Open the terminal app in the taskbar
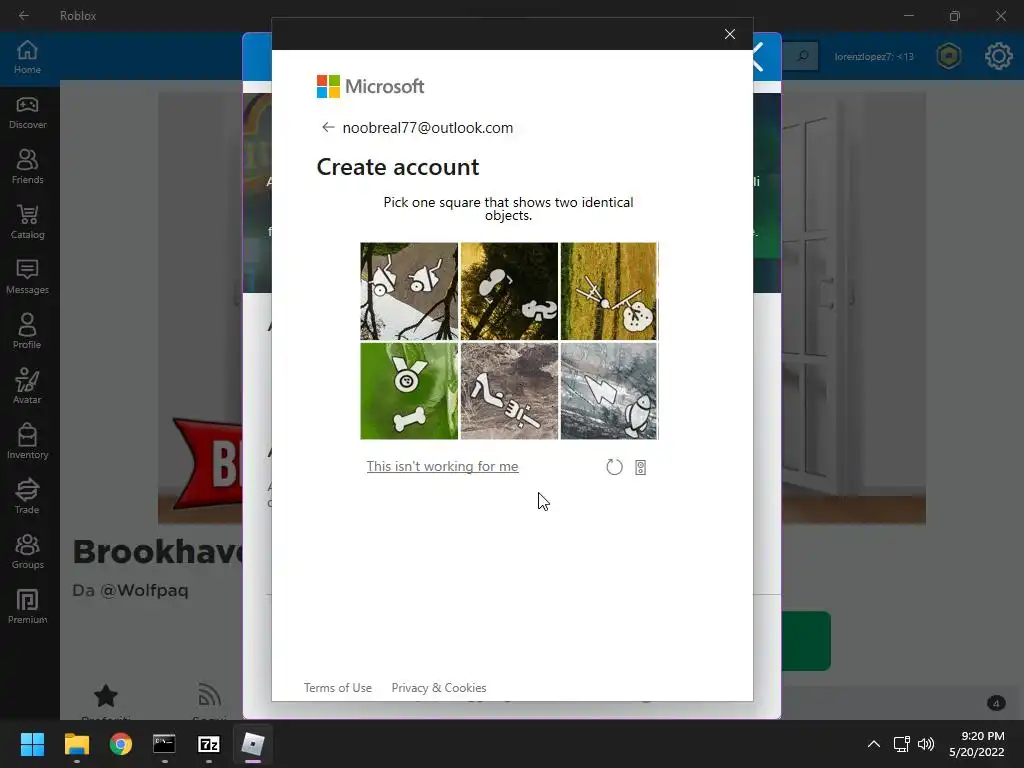The height and width of the screenshot is (768, 1024). [x=165, y=744]
